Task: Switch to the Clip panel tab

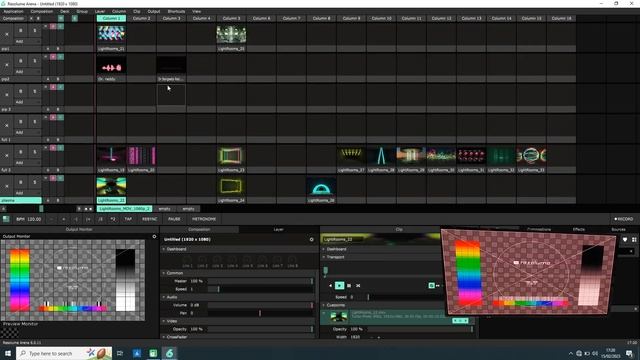Action: tap(399, 229)
